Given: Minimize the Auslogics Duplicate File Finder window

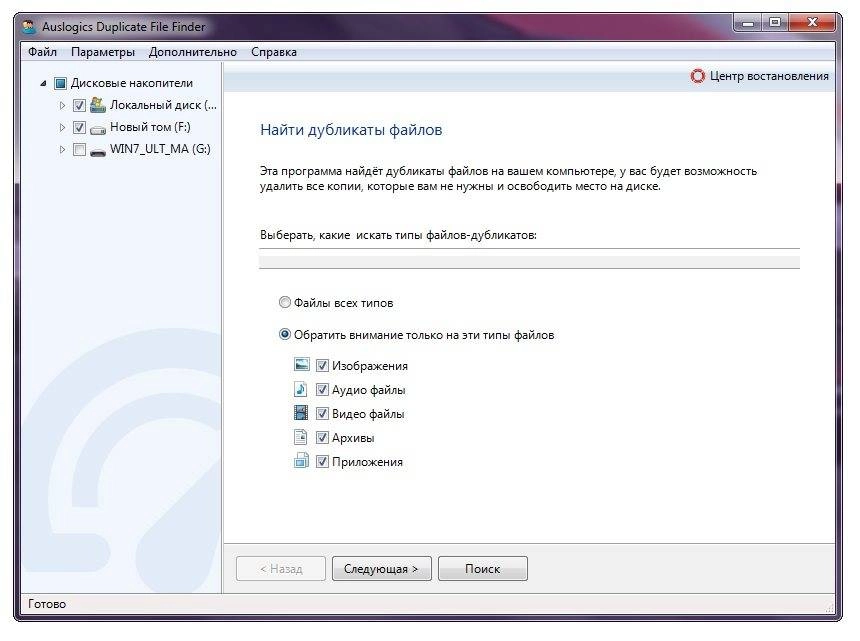Looking at the screenshot, I should point(748,23).
